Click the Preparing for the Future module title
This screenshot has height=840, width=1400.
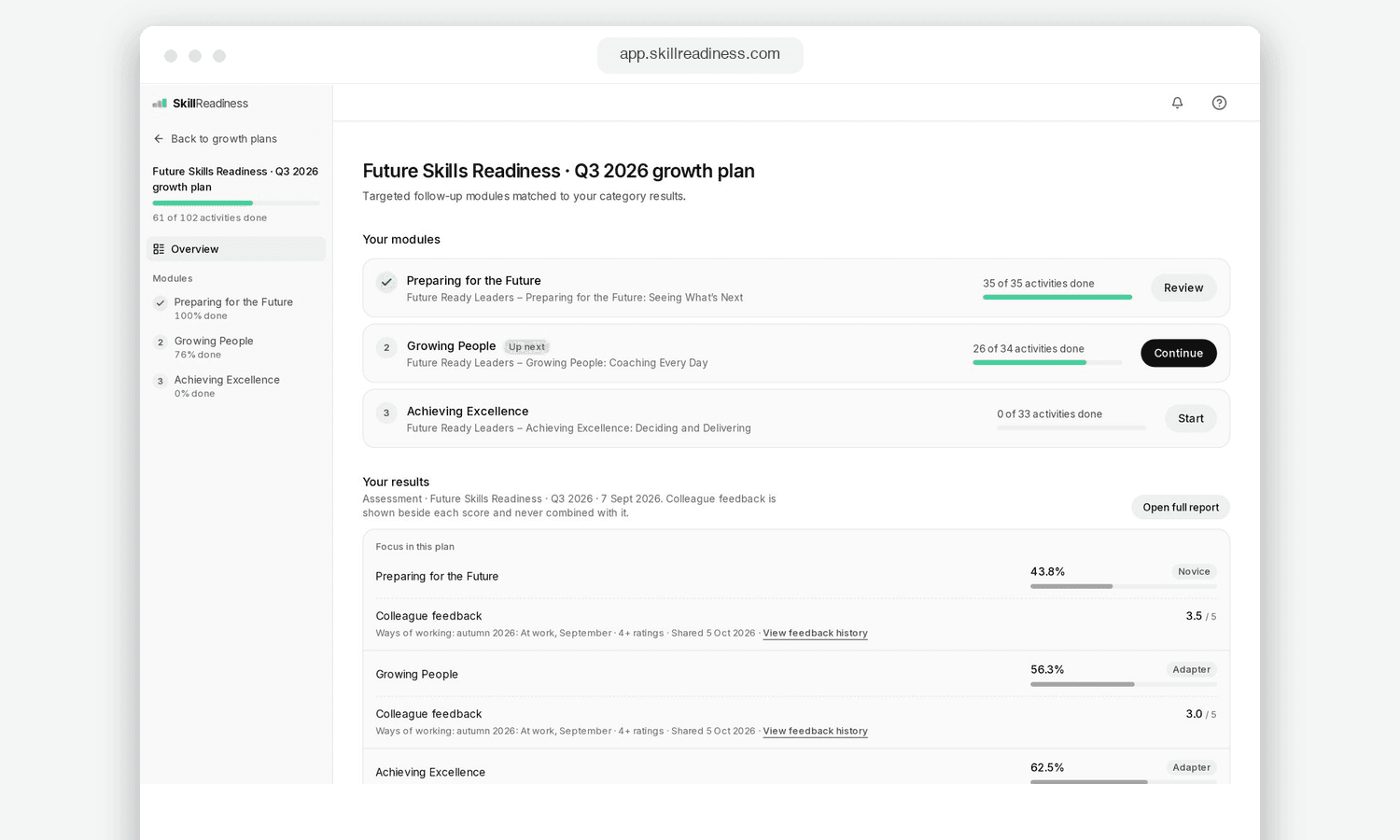tap(473, 280)
